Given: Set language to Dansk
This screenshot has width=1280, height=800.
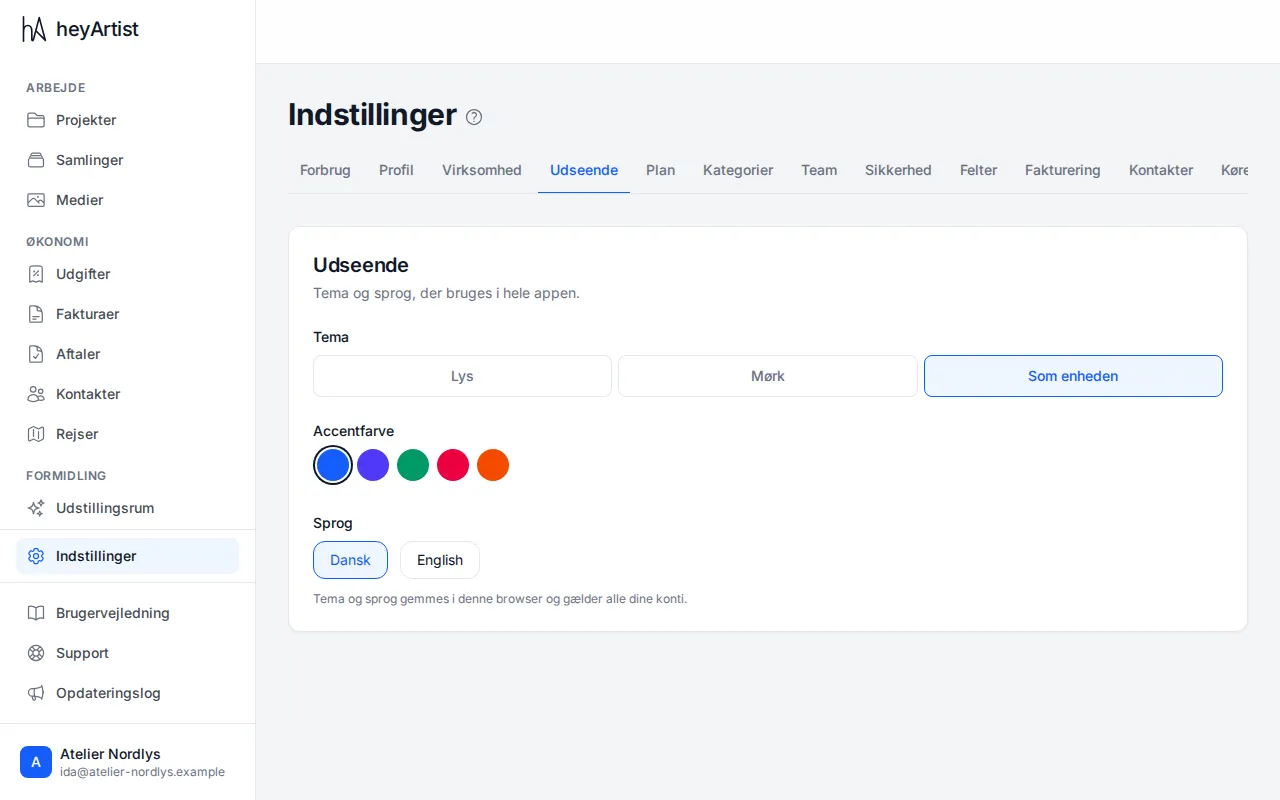Looking at the screenshot, I should click(350, 560).
